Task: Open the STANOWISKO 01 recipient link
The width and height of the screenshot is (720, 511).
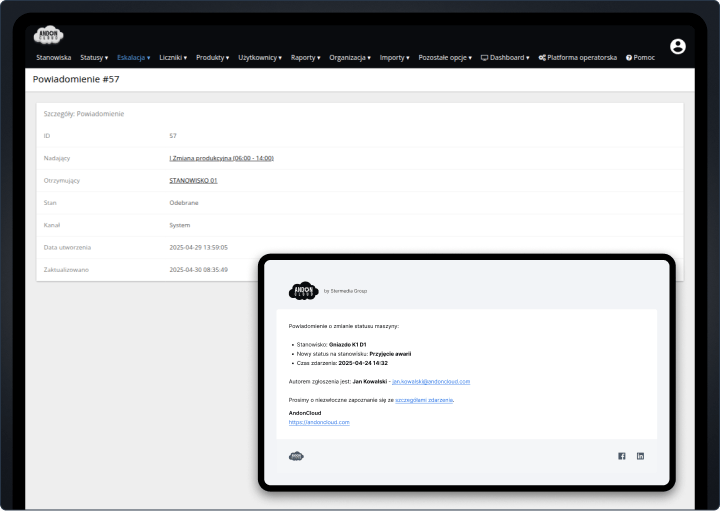Action: [193, 181]
